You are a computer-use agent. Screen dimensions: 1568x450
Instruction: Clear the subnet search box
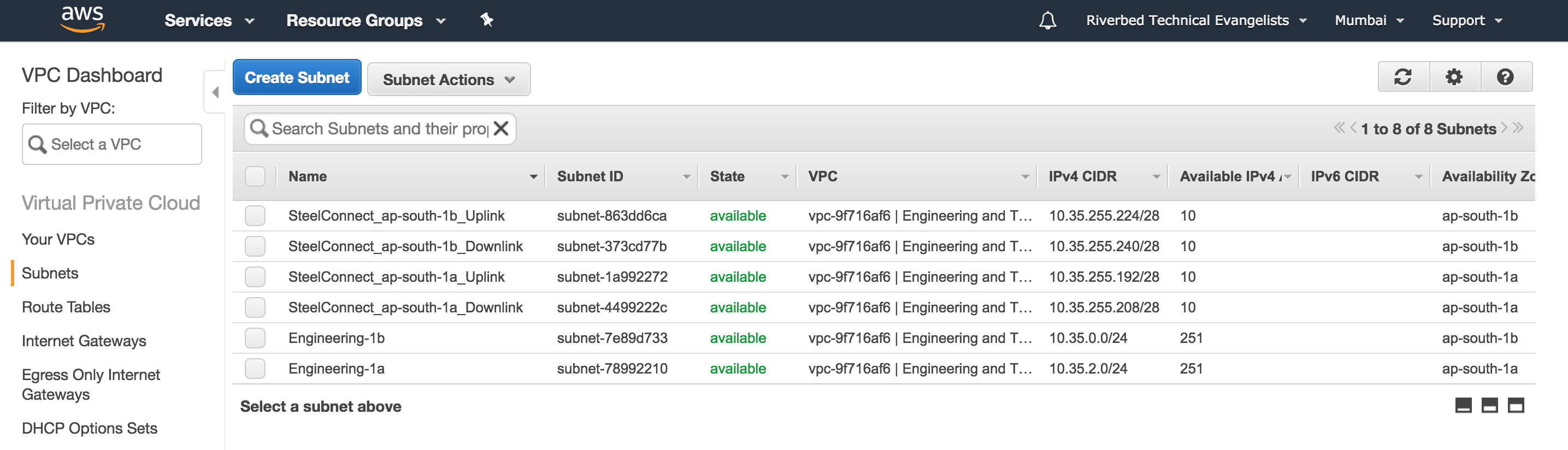point(501,128)
